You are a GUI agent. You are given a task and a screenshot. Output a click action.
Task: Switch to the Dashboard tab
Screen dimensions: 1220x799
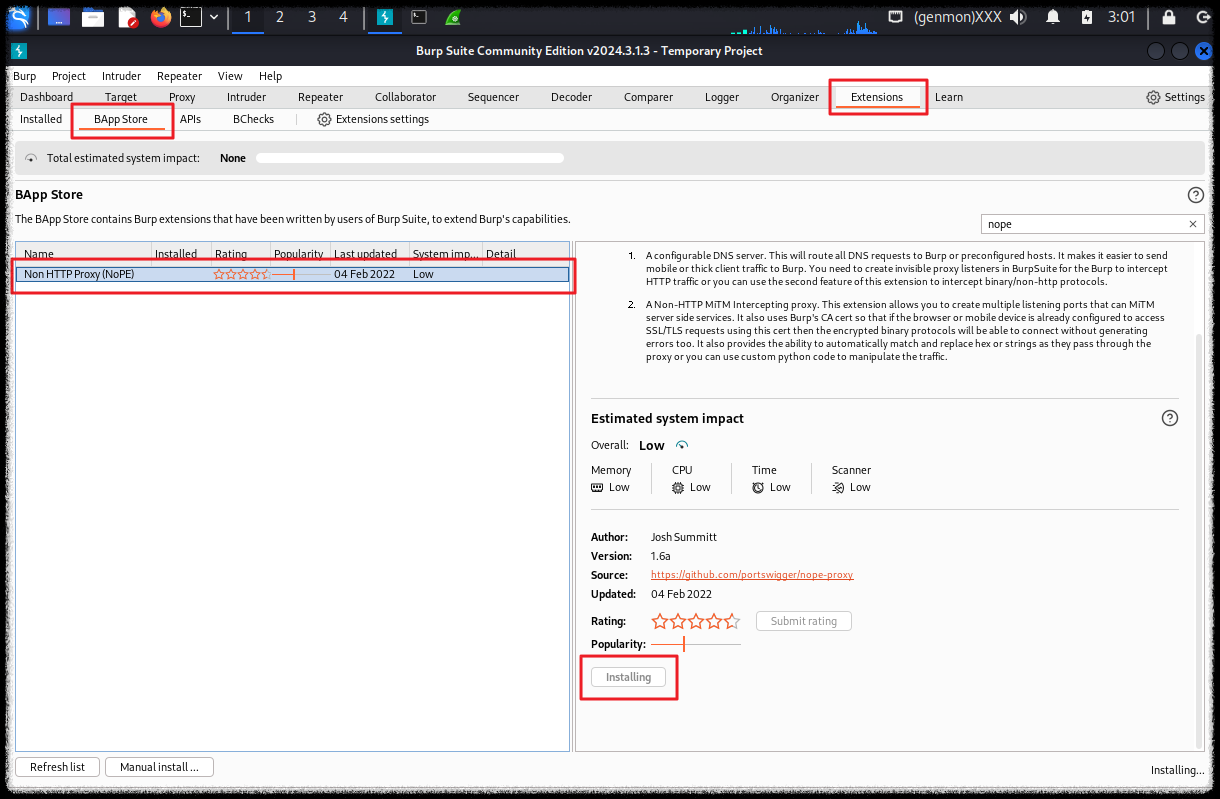pyautogui.click(x=46, y=97)
